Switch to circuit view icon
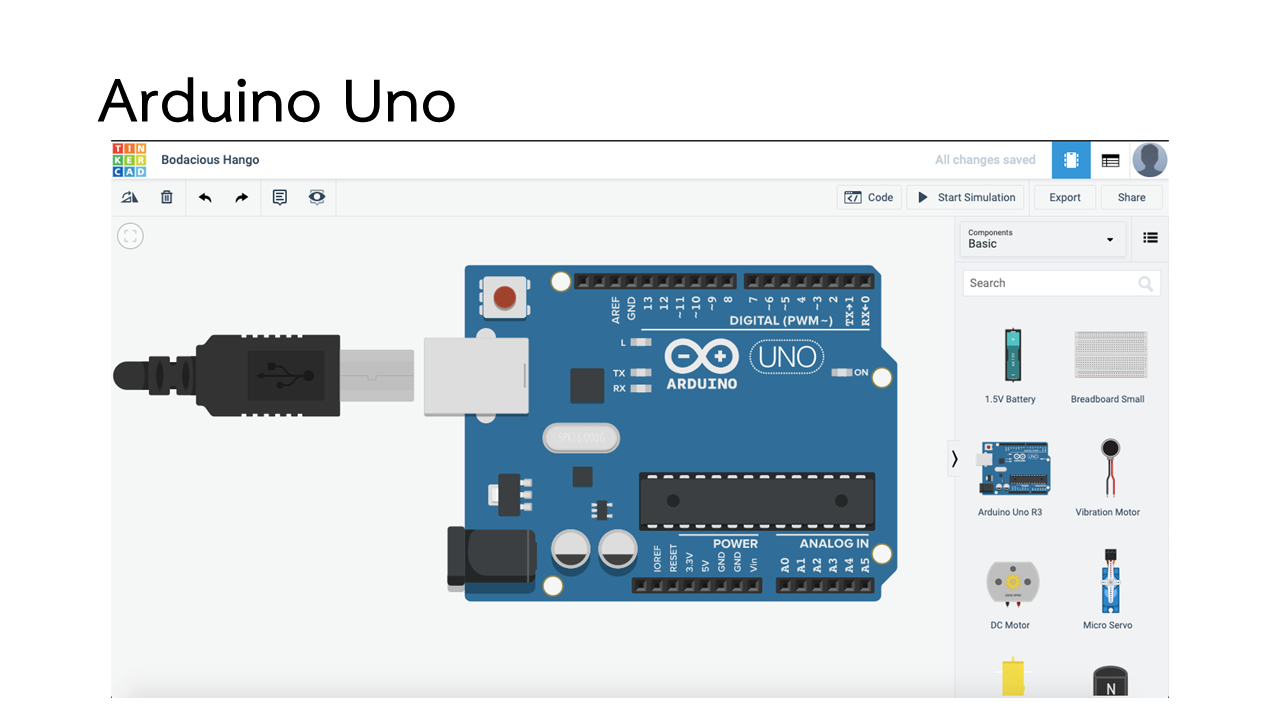Viewport: 1280px width, 720px height. 1071,160
